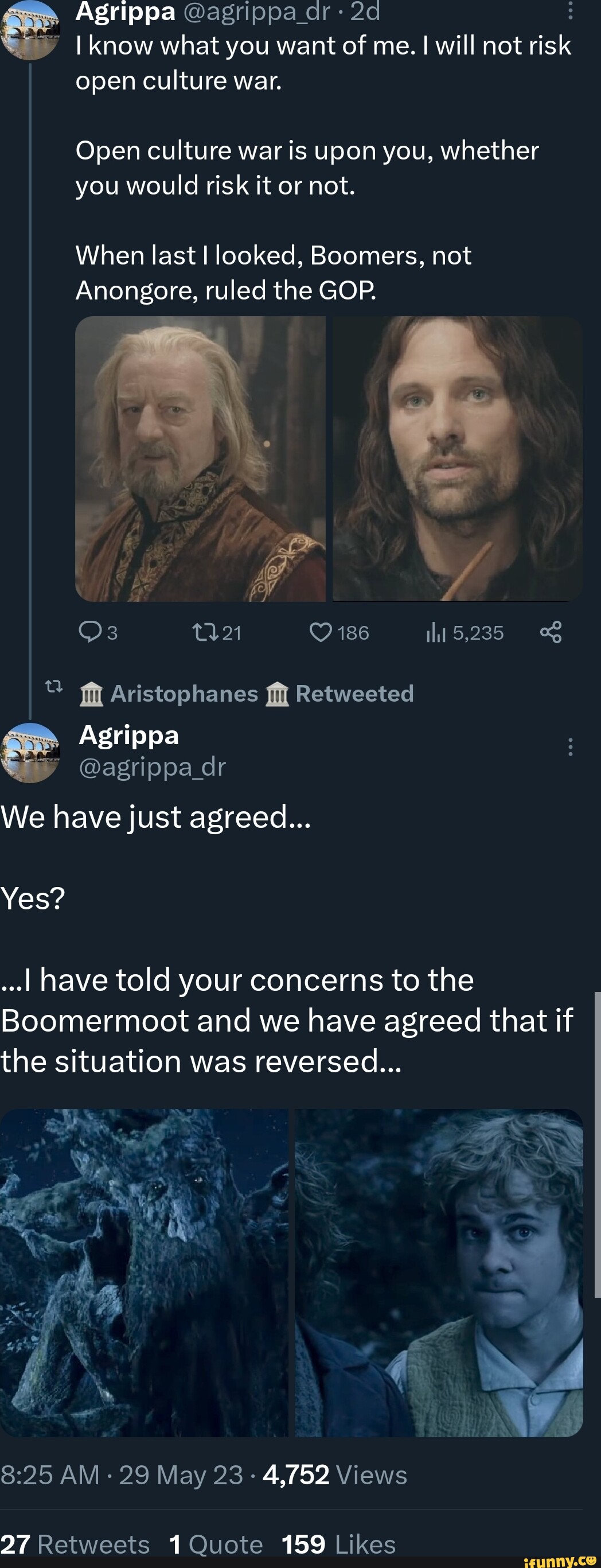Open Agrippa's aqueduct avatar on top tweet
This screenshot has width=601, height=1568.
tap(30, 30)
